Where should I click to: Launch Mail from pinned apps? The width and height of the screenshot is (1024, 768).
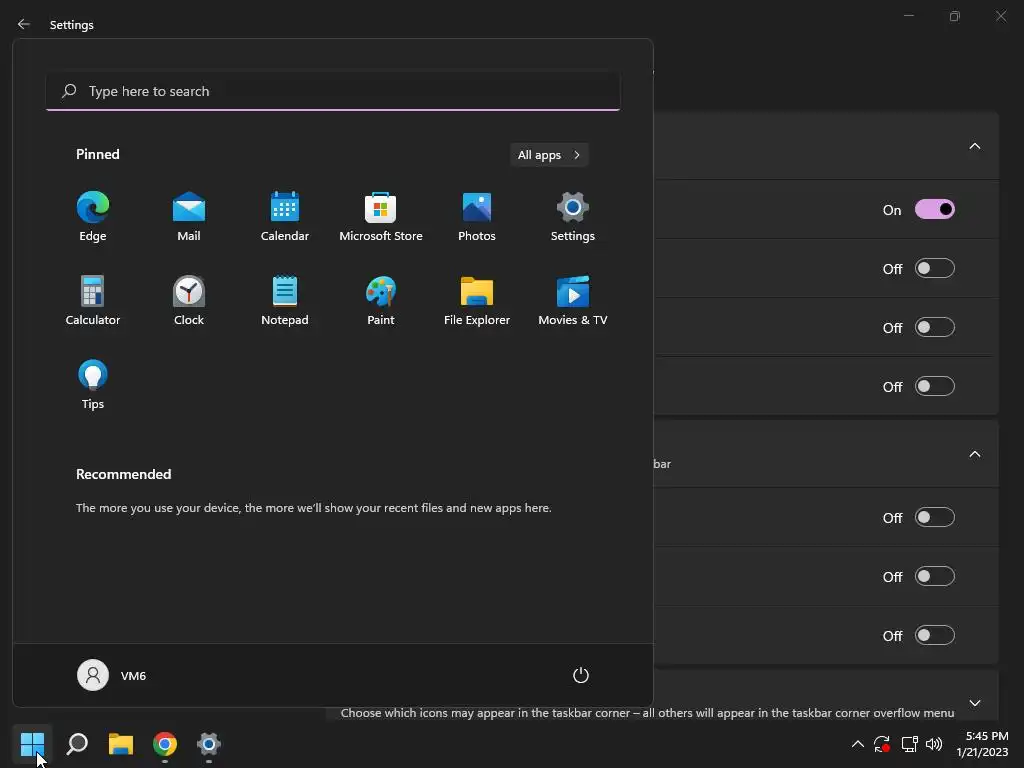click(189, 217)
